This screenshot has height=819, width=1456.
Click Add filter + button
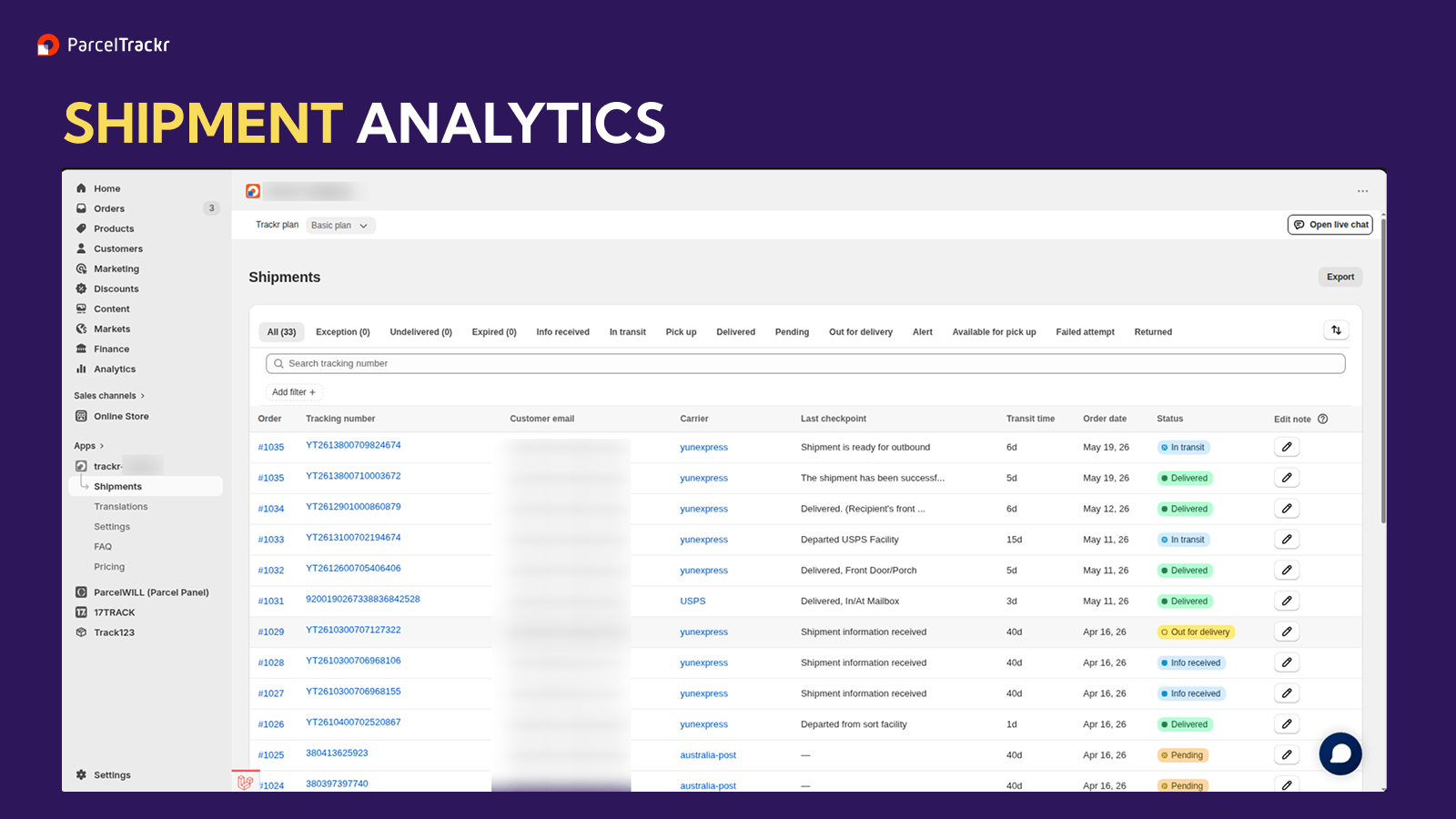pos(294,392)
